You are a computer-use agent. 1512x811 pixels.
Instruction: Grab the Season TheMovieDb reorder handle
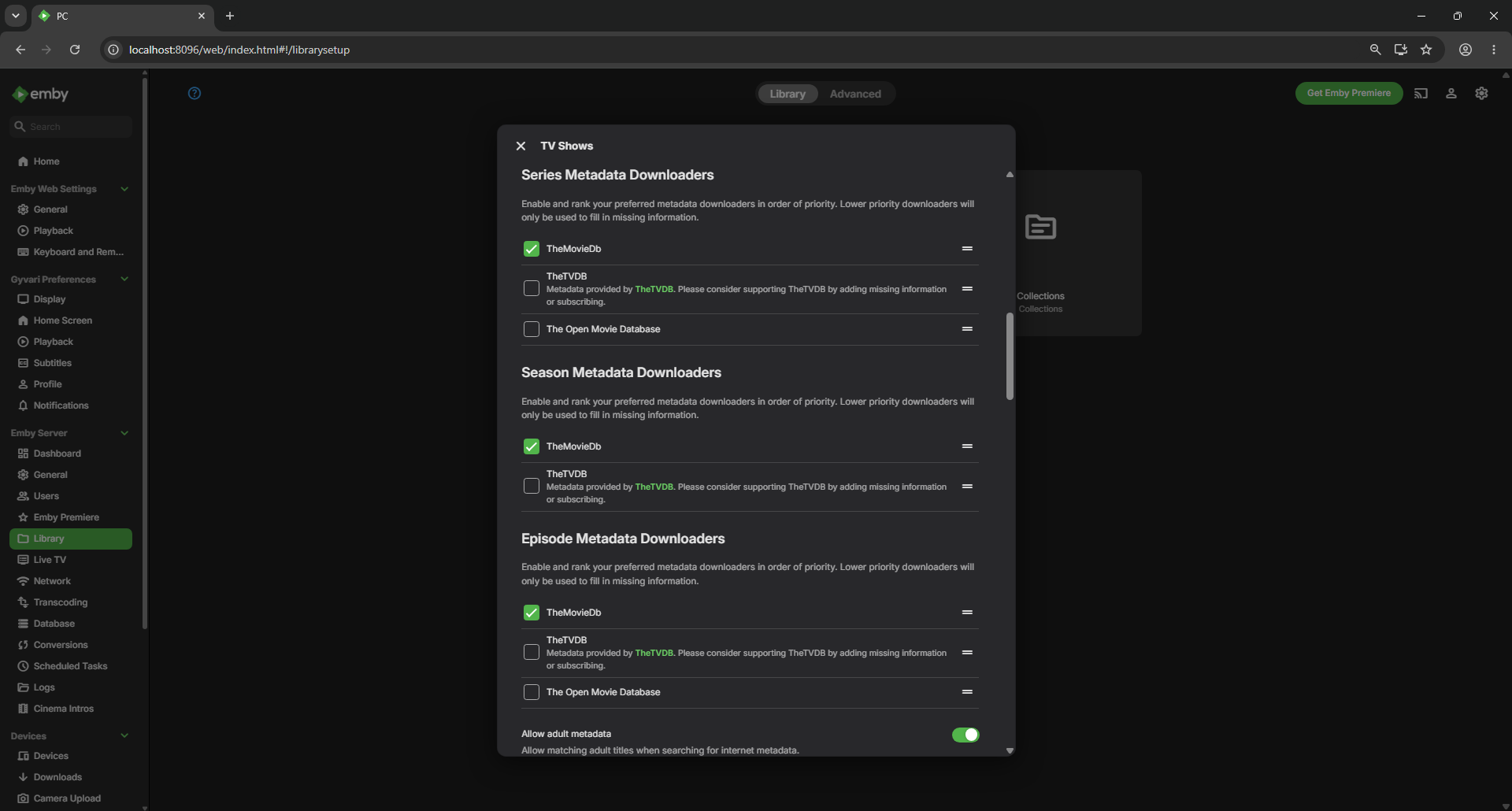967,446
